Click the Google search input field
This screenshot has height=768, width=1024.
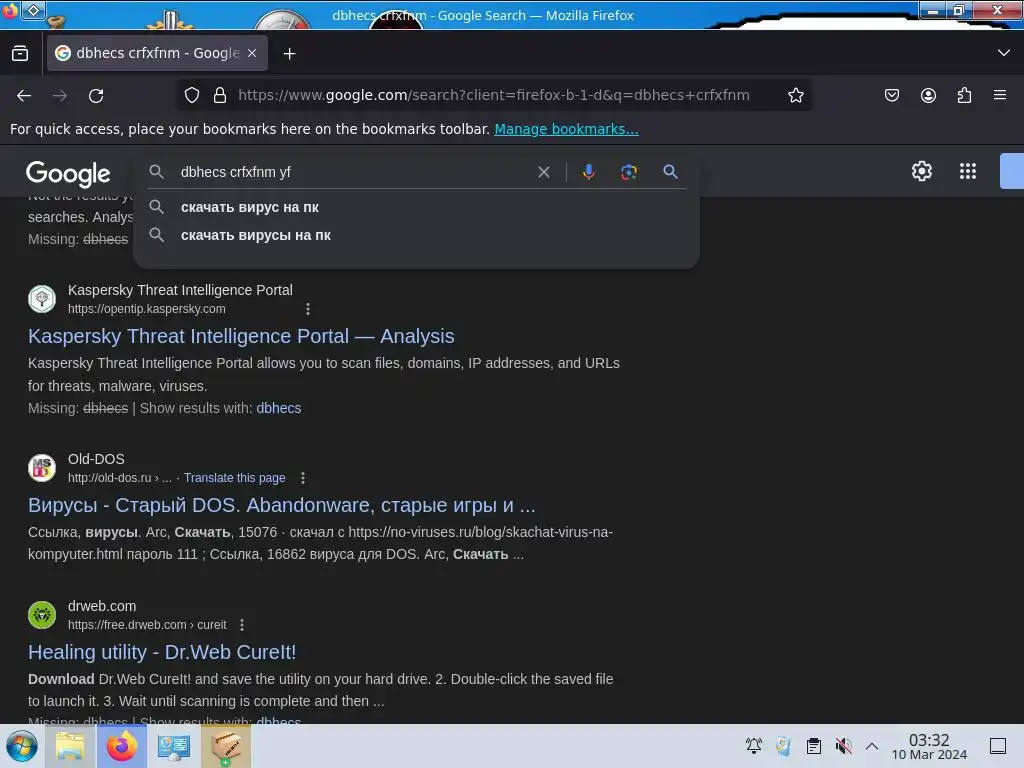point(353,172)
